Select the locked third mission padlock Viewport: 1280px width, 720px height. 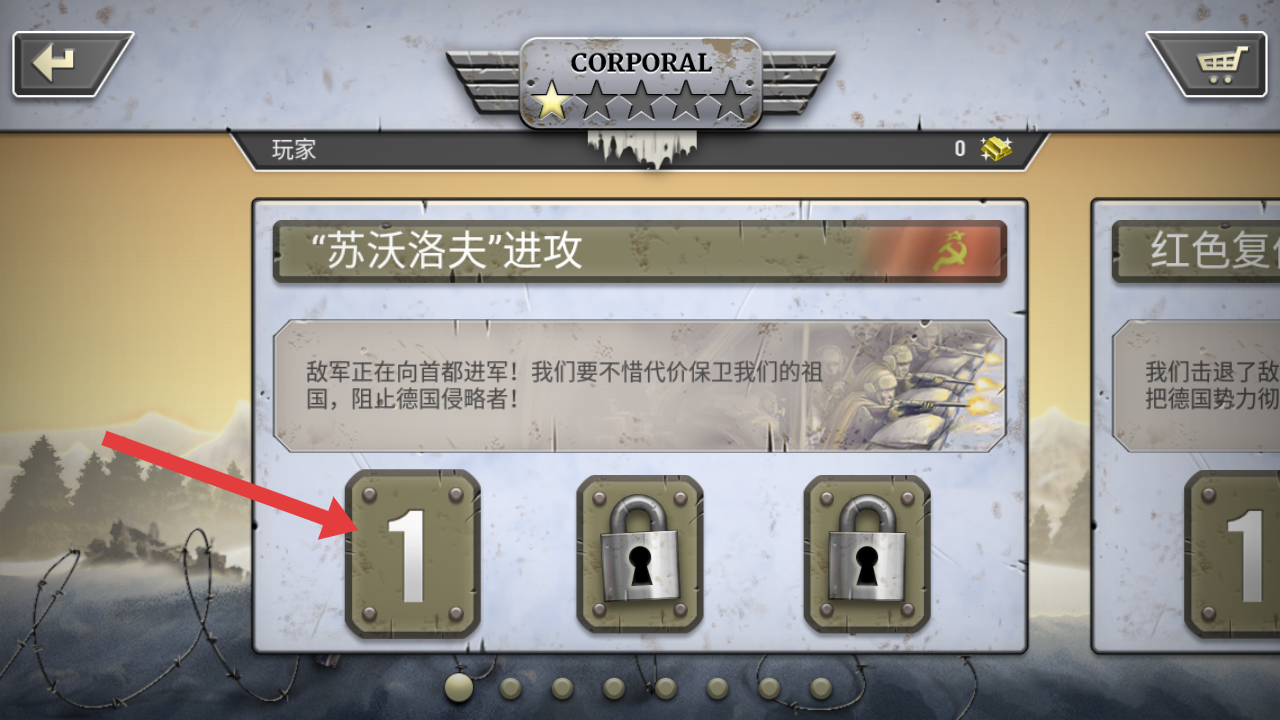point(867,553)
